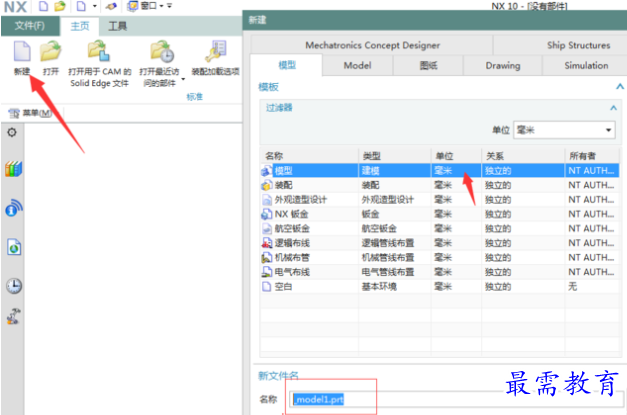Select the 航空钣金 template row
Viewport: 627px width, 415px height.
[x=439, y=228]
